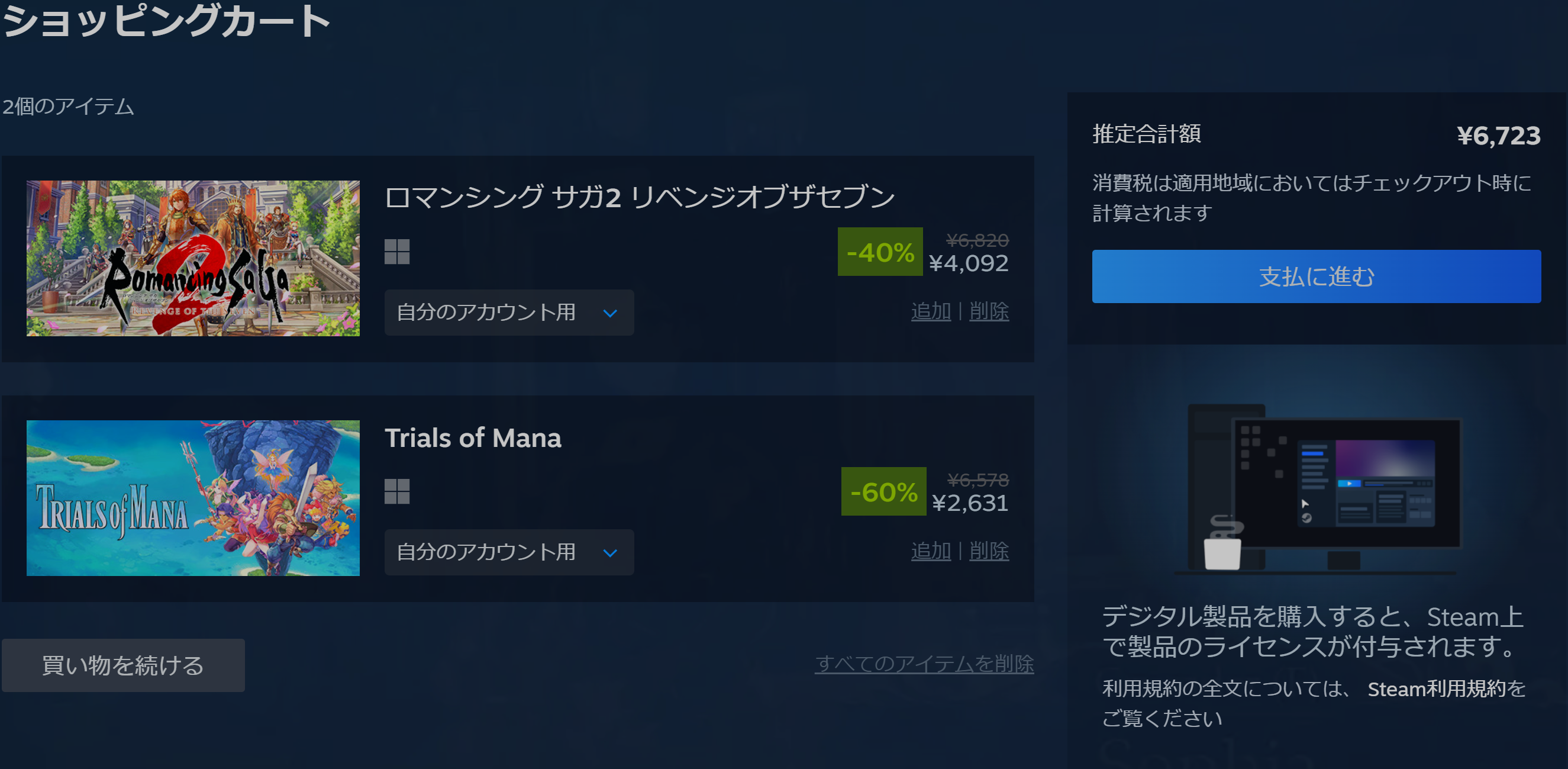Click the -40% discount badge
Screen dimensions: 1568x769
tap(880, 252)
